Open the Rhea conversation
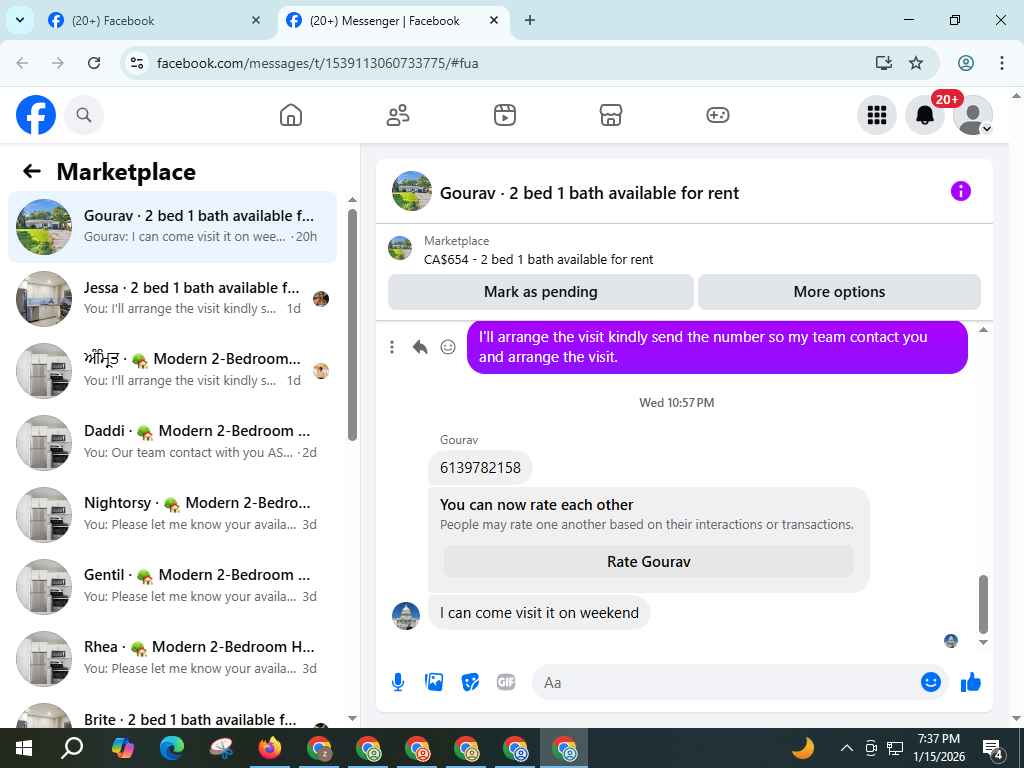Image resolution: width=1024 pixels, height=768 pixels. 172,658
